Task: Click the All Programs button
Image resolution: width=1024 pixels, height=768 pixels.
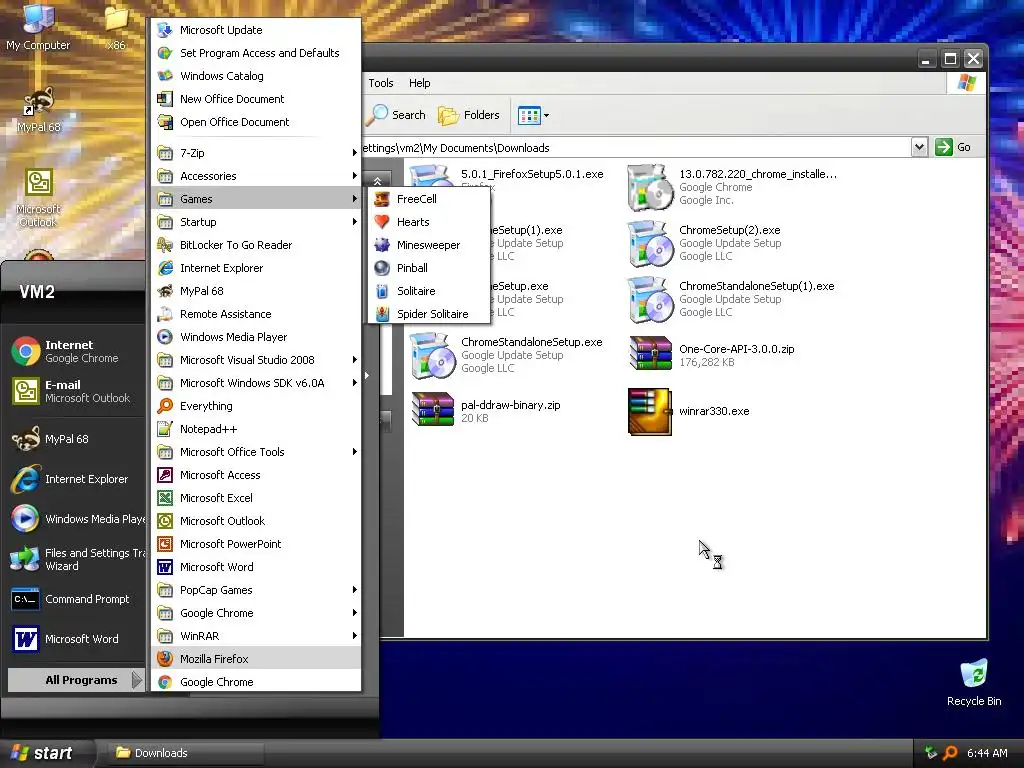Action: [x=75, y=680]
